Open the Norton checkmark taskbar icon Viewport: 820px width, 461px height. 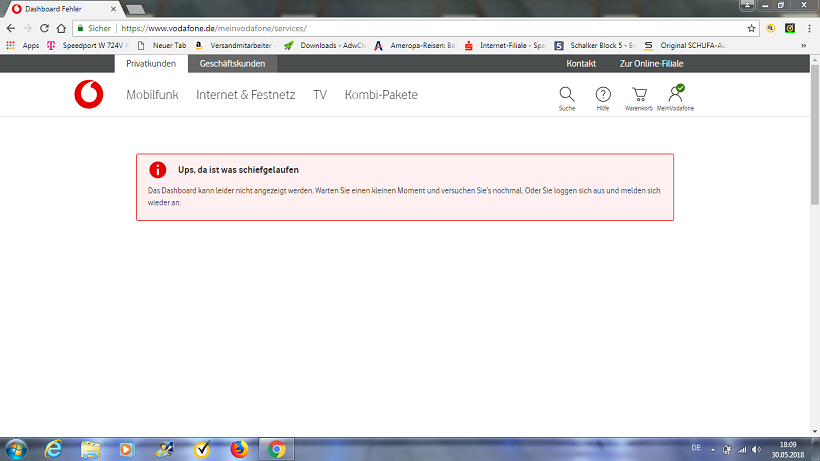point(202,449)
